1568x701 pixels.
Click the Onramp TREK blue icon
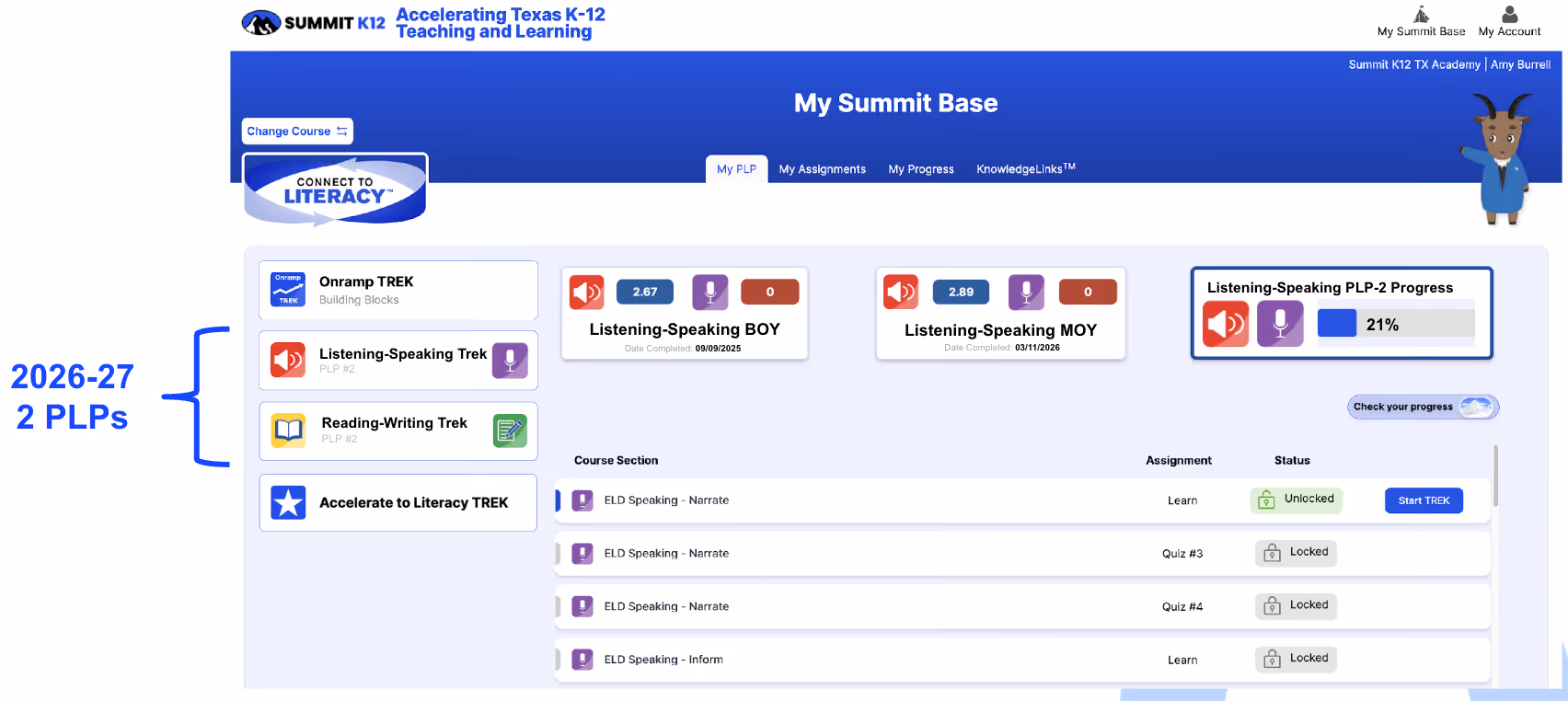(x=288, y=290)
